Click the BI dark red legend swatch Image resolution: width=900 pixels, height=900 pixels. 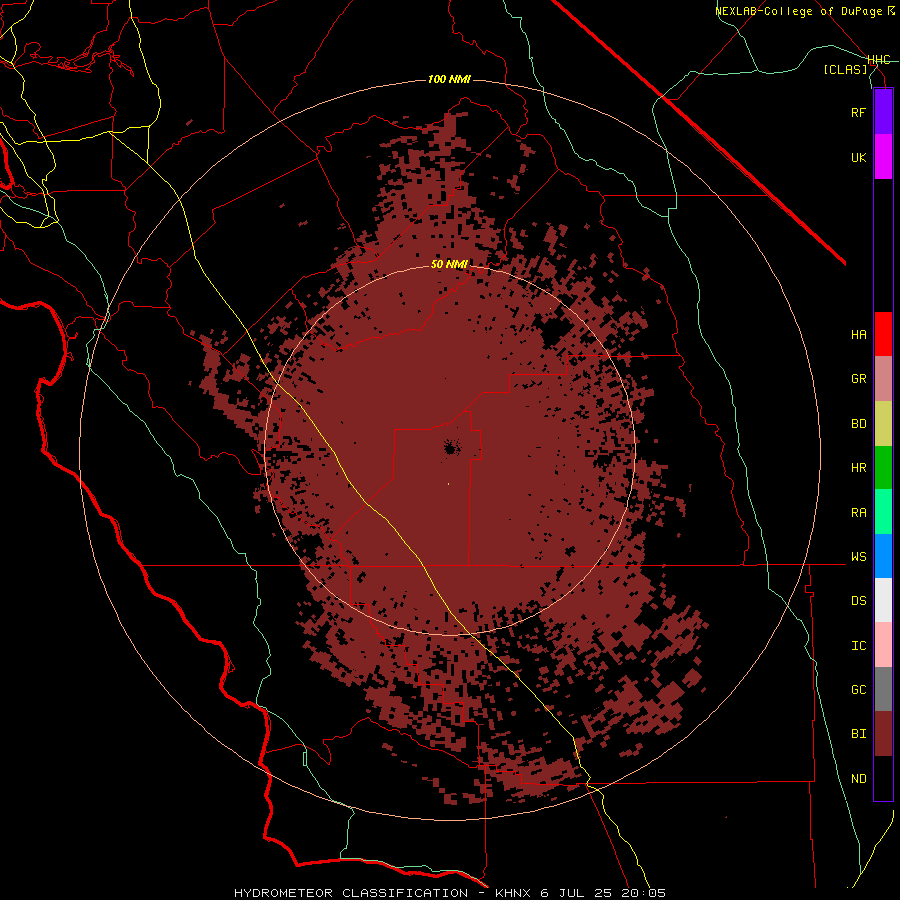coord(883,734)
